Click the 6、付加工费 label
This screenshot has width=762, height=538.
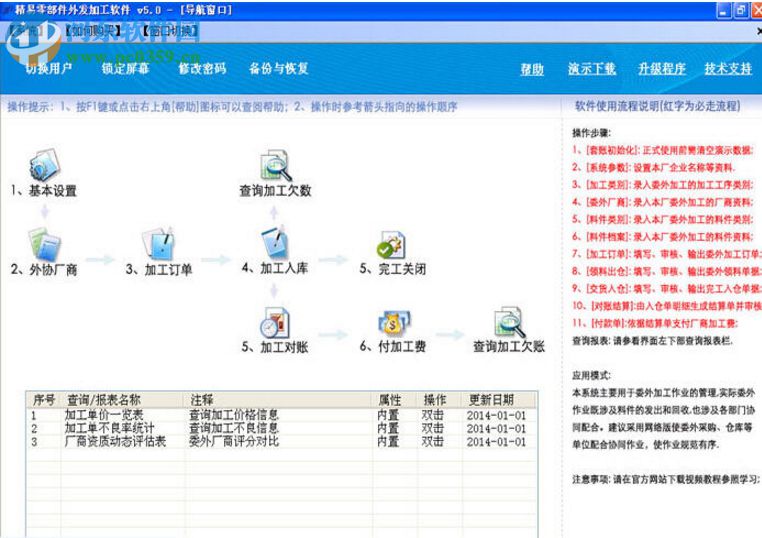pos(393,346)
